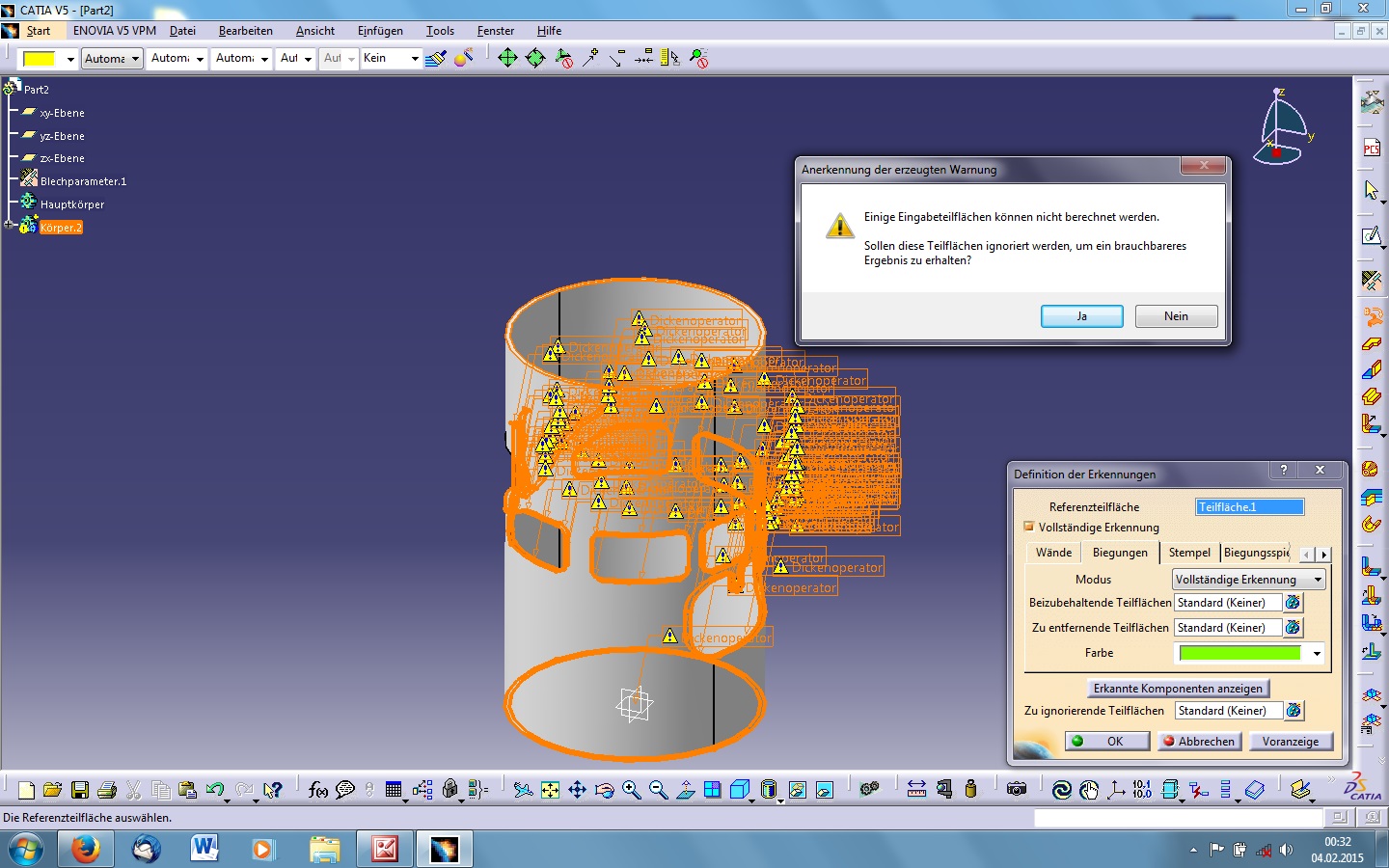Click the Abbrechen button
Screen dimensions: 1389x868
pos(1197,741)
